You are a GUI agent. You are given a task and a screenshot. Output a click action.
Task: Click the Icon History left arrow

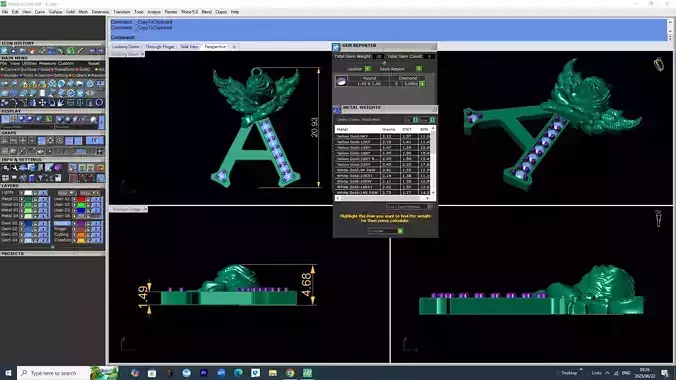point(92,50)
